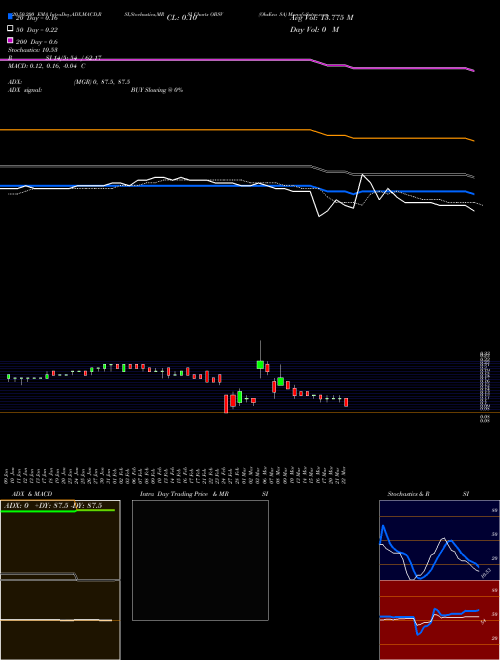Click the date labels axis below candlesticks
Image resolution: width=500 pixels, height=660 pixels.
click(176, 475)
